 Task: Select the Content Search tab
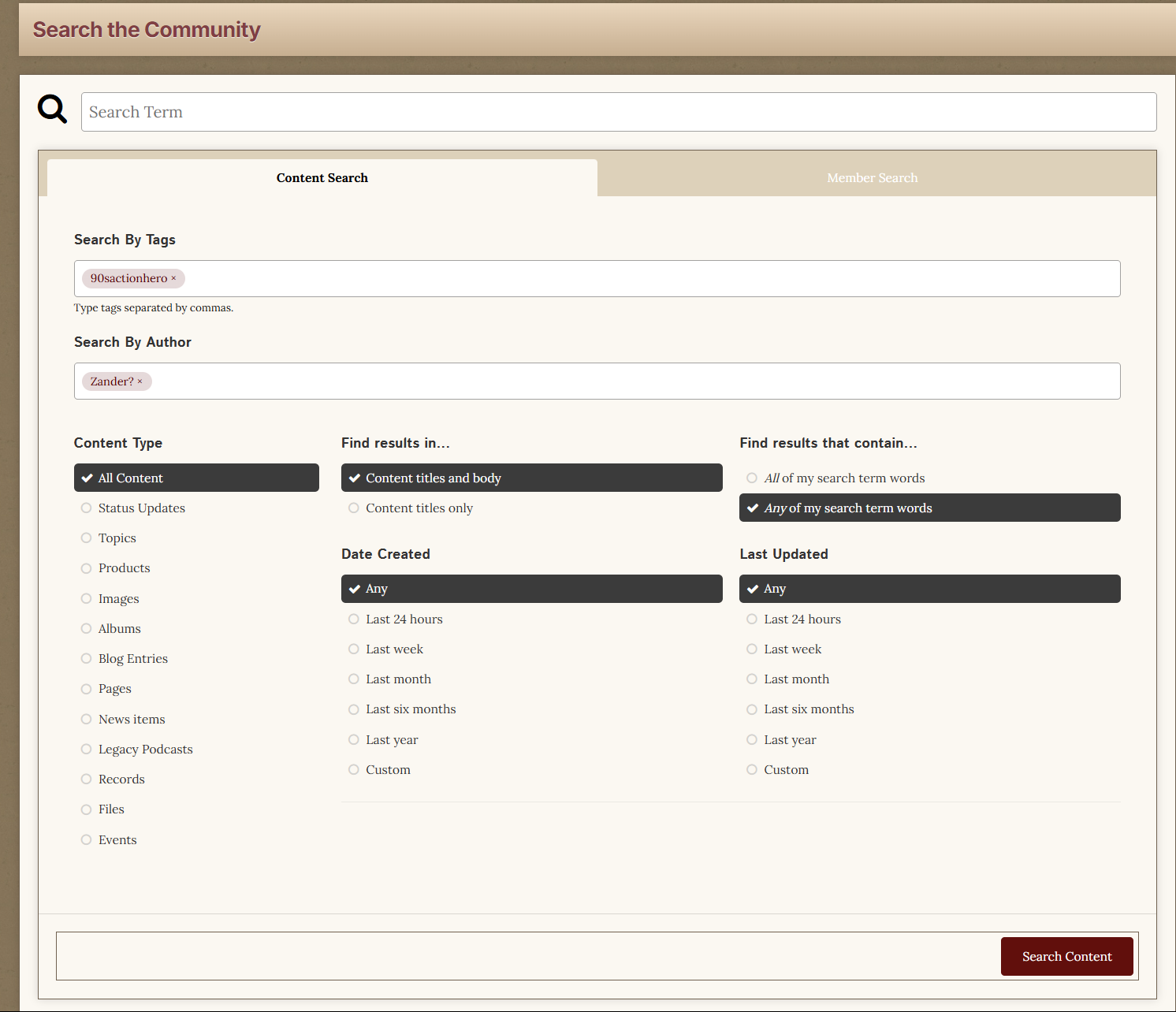[322, 178]
